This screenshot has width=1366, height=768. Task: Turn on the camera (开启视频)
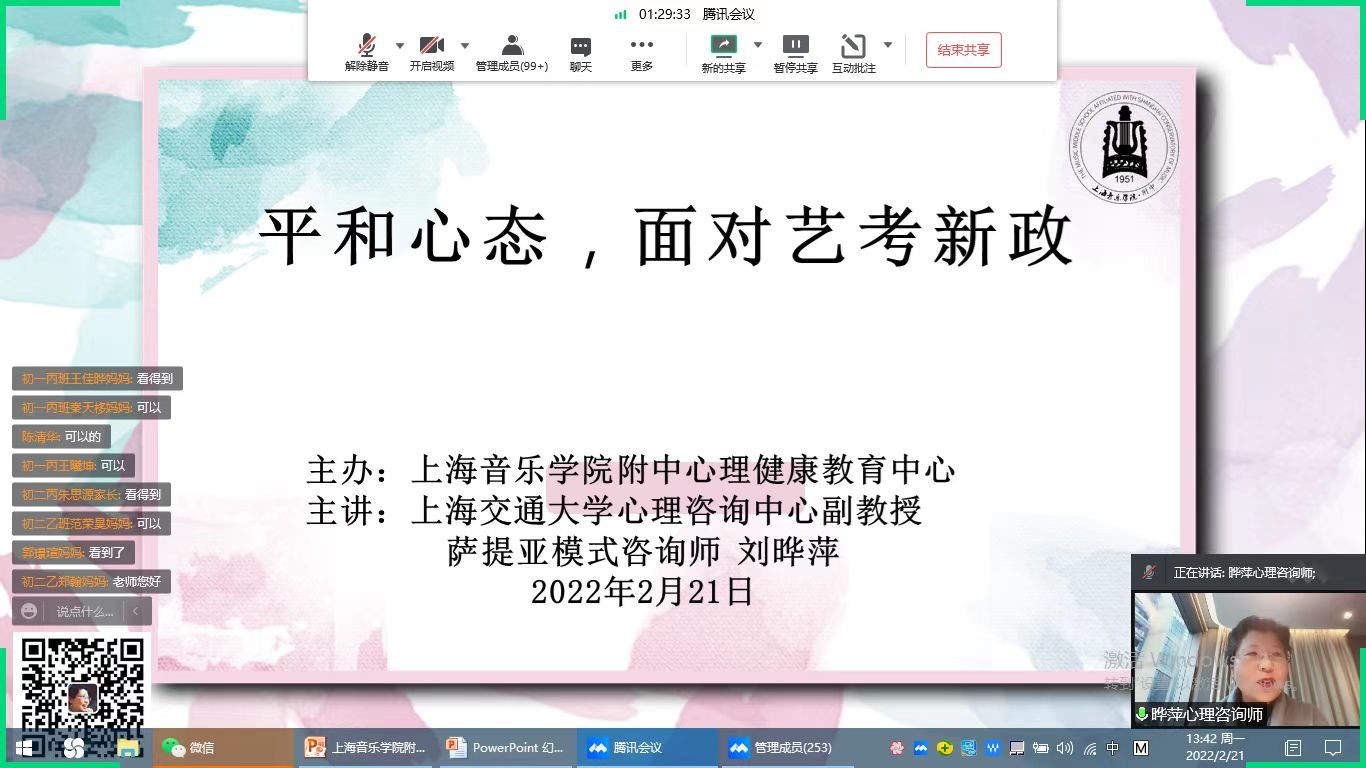[x=431, y=53]
